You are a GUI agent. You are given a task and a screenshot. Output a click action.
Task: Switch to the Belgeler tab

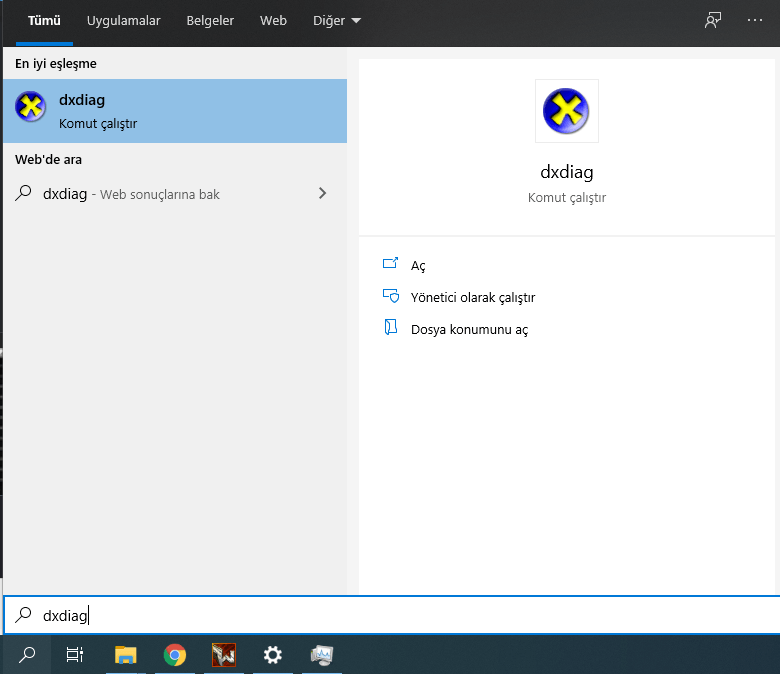pos(210,21)
